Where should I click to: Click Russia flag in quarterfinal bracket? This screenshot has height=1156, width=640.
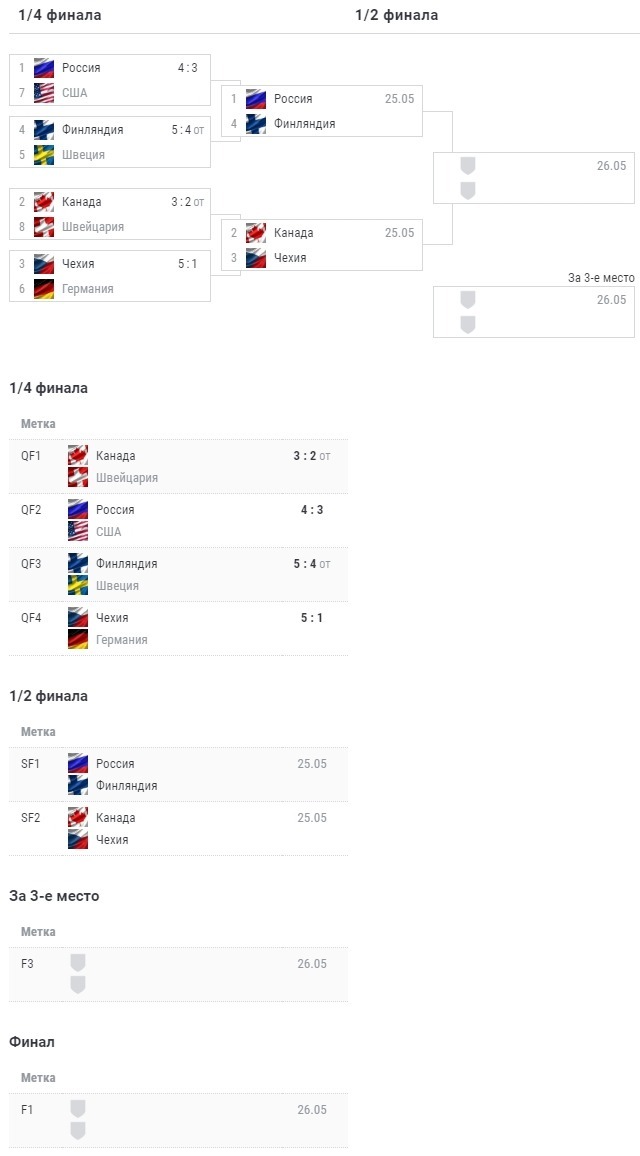[x=44, y=68]
